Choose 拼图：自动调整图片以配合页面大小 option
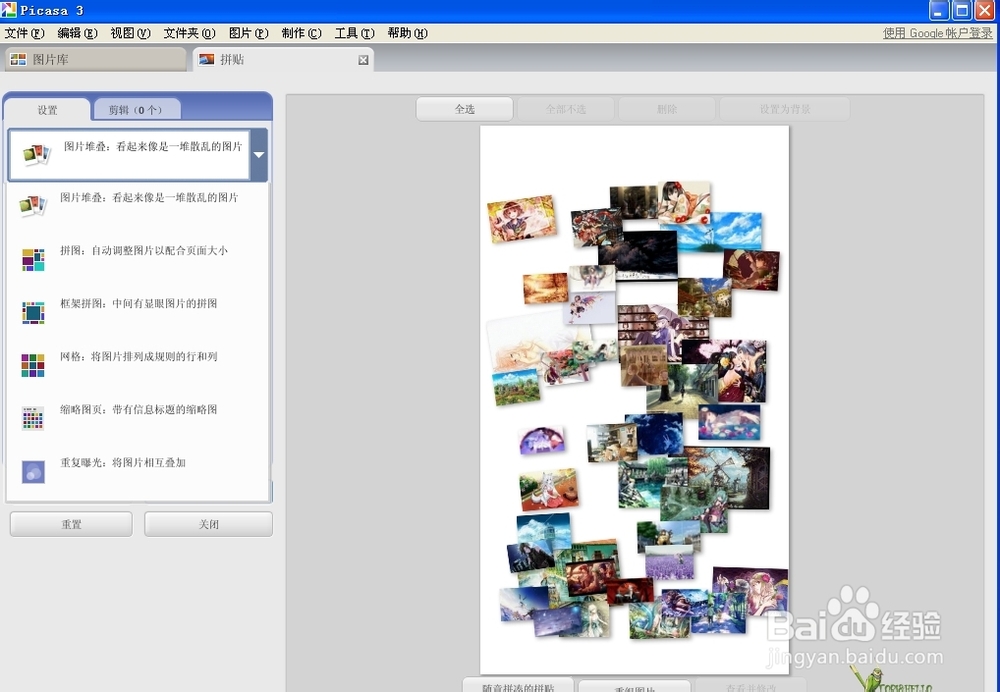Viewport: 1000px width, 692px height. (144, 251)
